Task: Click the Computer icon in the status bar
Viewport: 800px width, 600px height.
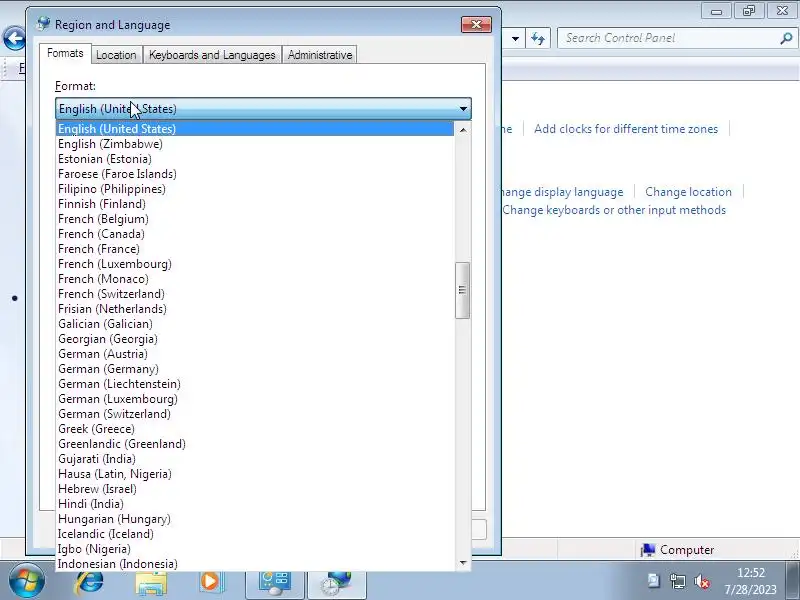Action: (648, 549)
